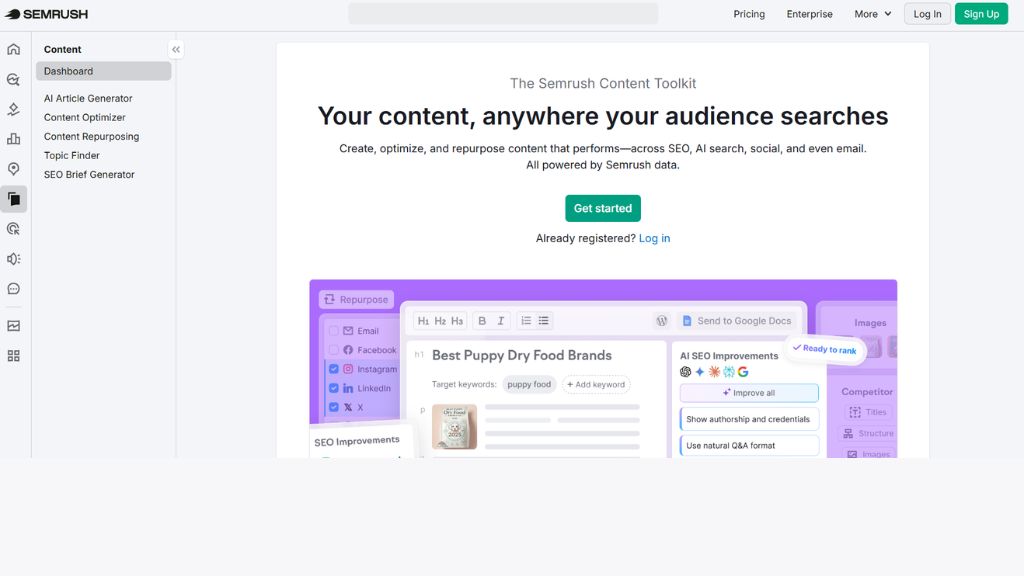The height and width of the screenshot is (576, 1024).
Task: Click the Add keyword chip in preview
Action: (596, 385)
